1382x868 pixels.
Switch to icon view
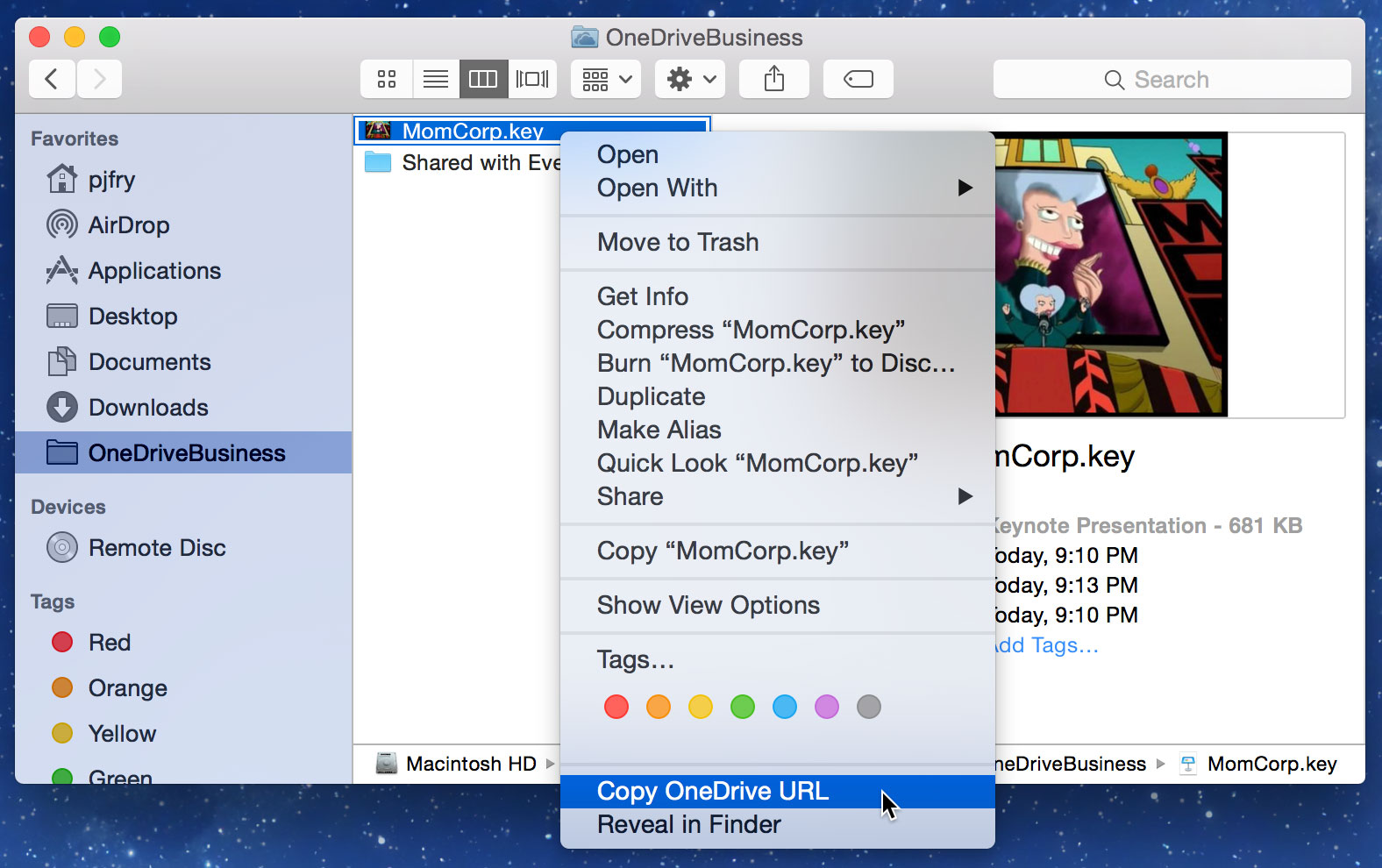pyautogui.click(x=387, y=80)
